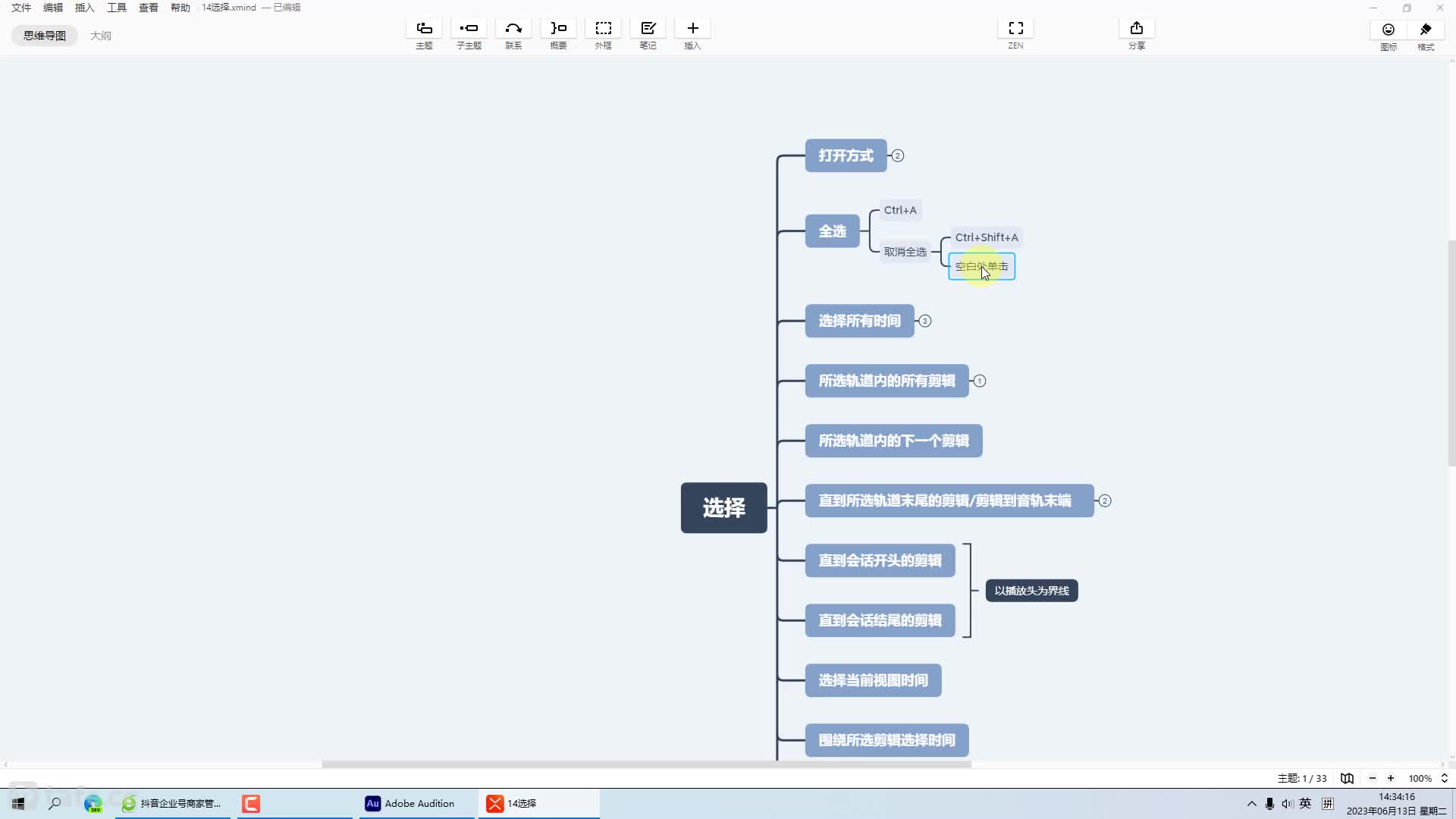
Task: Zoom in with the plus button
Action: click(x=1391, y=778)
